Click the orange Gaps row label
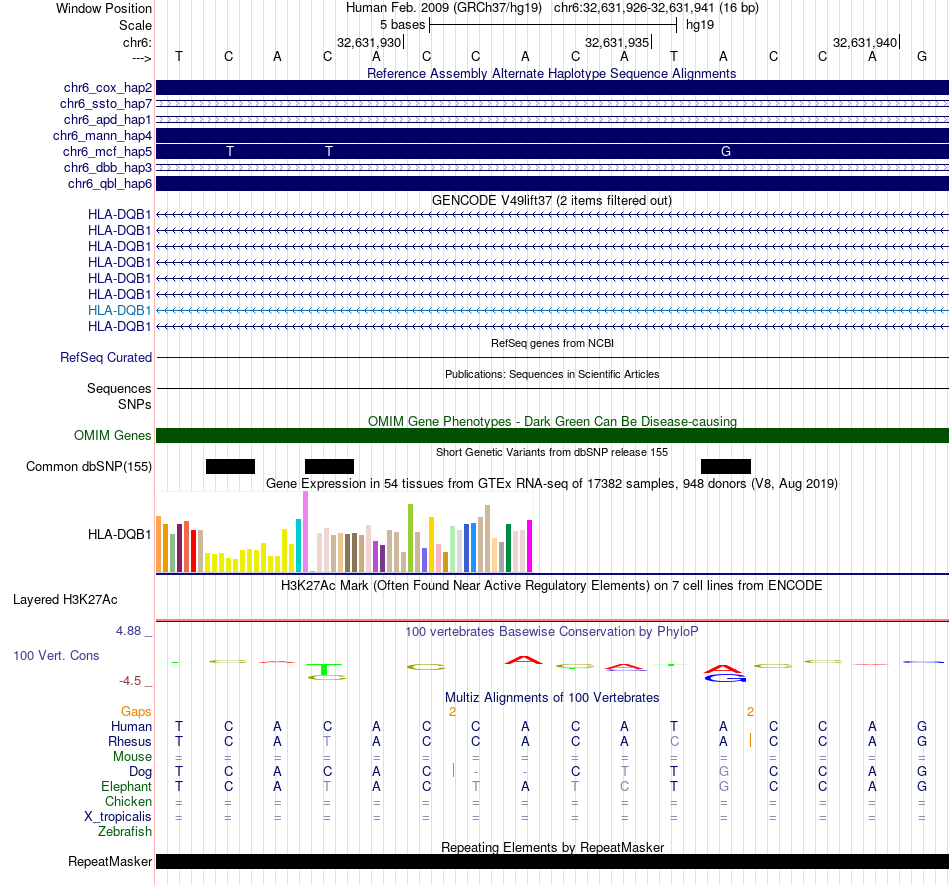Image resolution: width=950 pixels, height=885 pixels. pos(136,712)
